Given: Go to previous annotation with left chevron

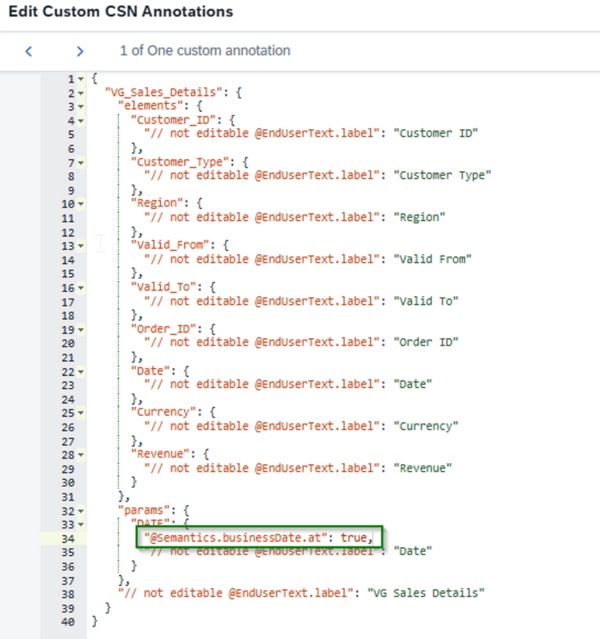Looking at the screenshot, I should [29, 50].
